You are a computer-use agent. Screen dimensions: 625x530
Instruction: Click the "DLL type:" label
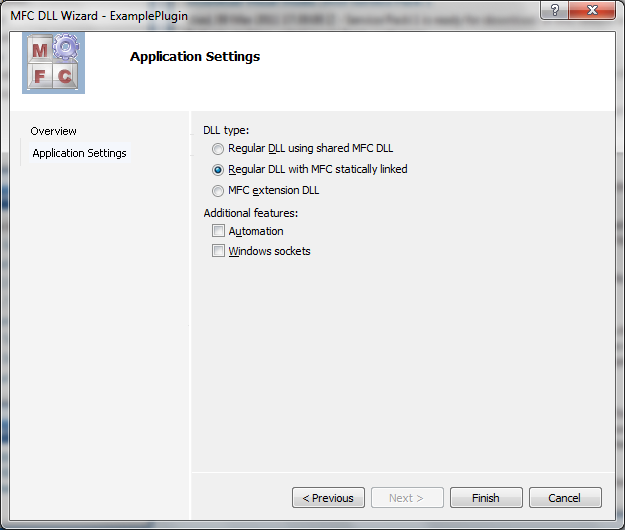226,130
